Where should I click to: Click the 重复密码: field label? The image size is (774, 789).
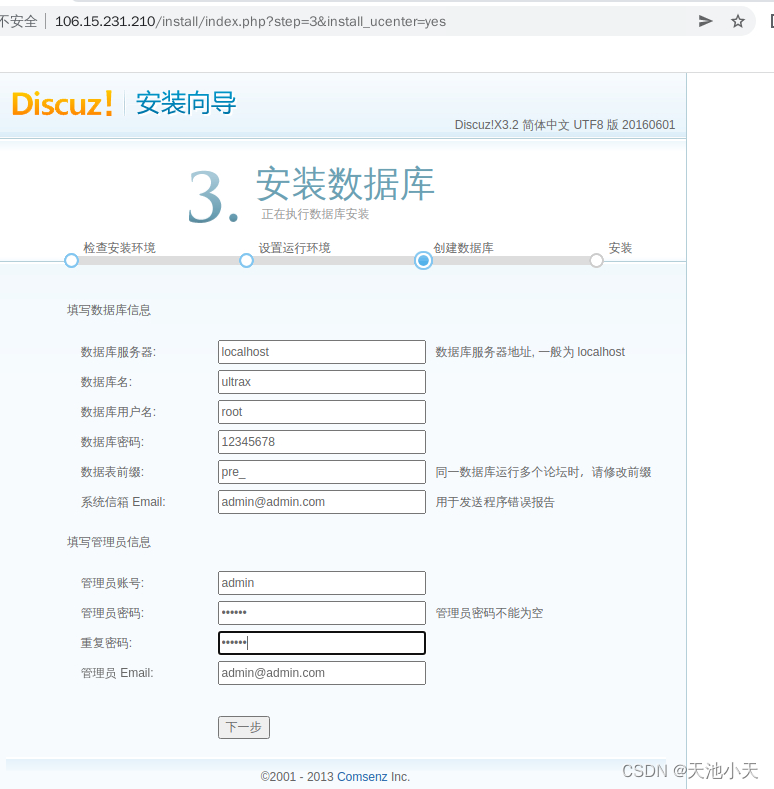click(x=106, y=643)
